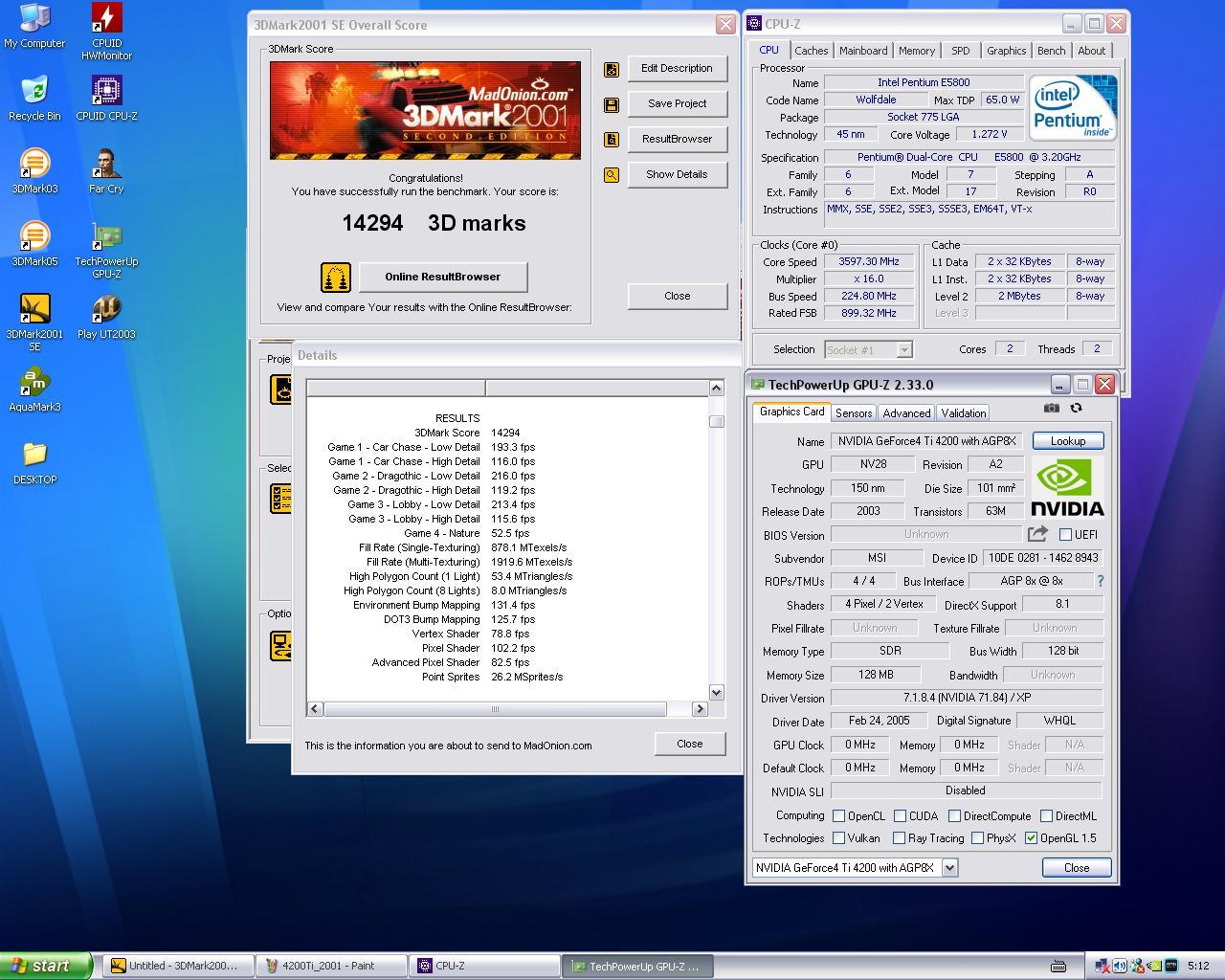Screen dimensions: 1225x980
Task: Open the GPU selection dropdown in GPU-Z
Action: [949, 868]
